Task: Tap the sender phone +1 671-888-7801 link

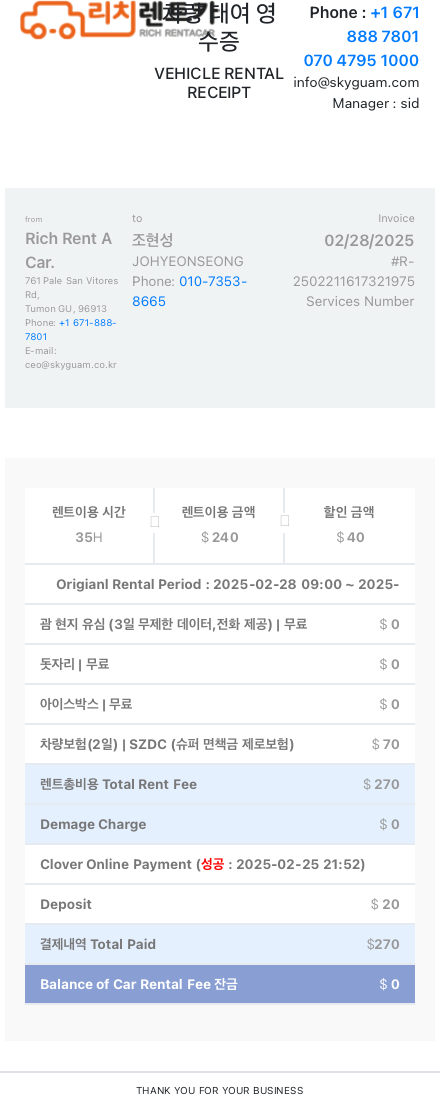Action: (x=71, y=330)
